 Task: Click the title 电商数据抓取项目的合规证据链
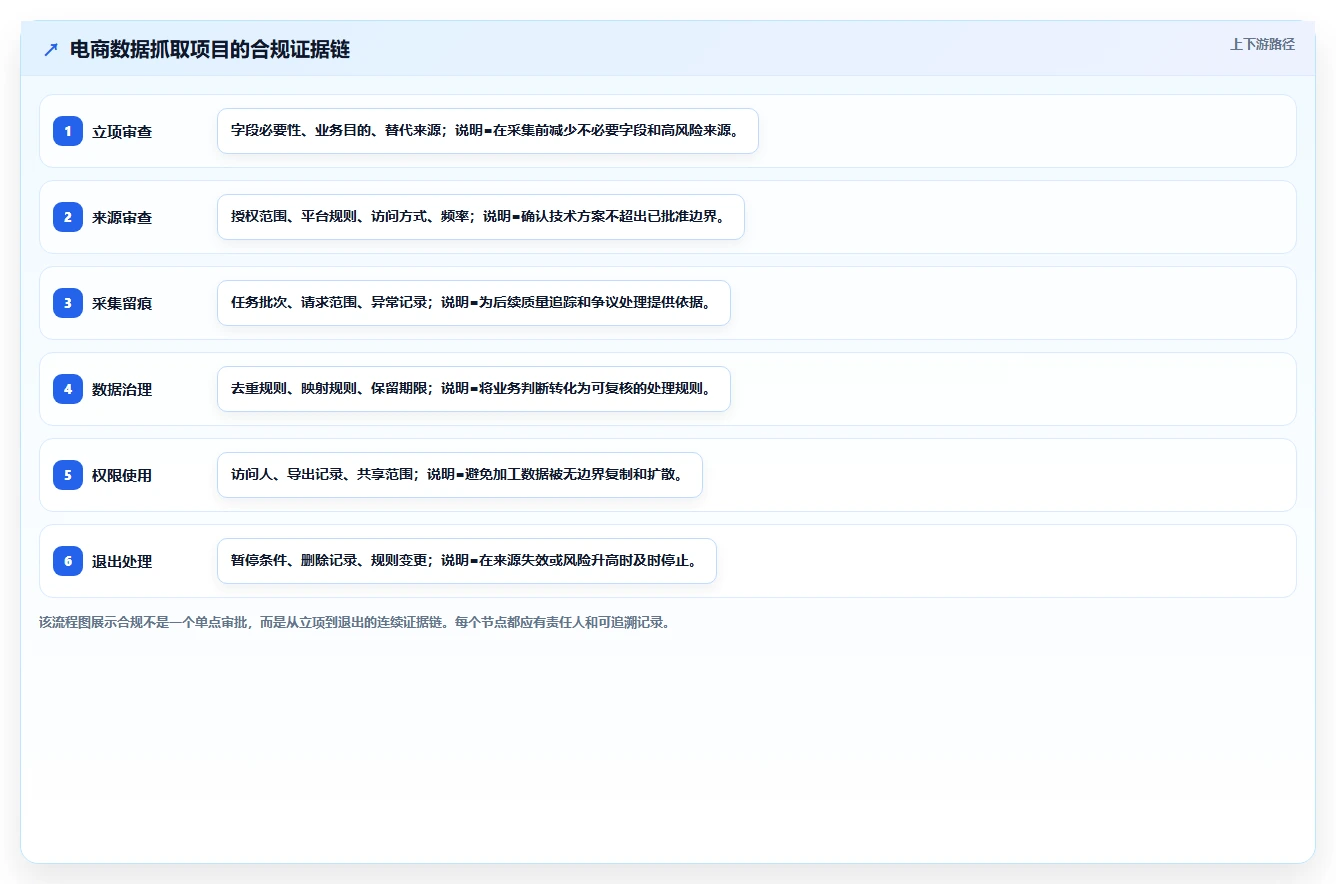[210, 49]
